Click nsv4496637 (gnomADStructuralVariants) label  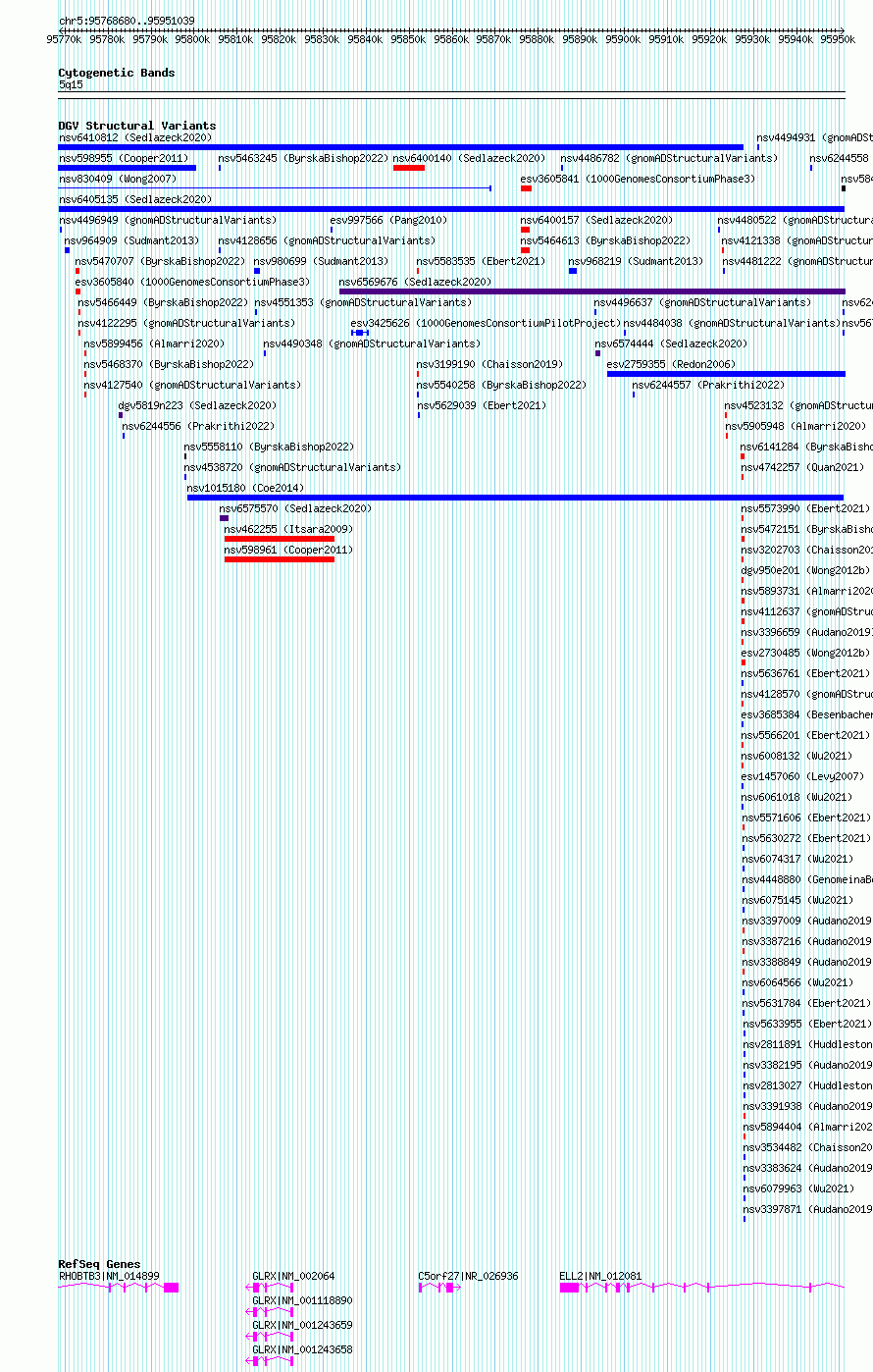(x=702, y=302)
